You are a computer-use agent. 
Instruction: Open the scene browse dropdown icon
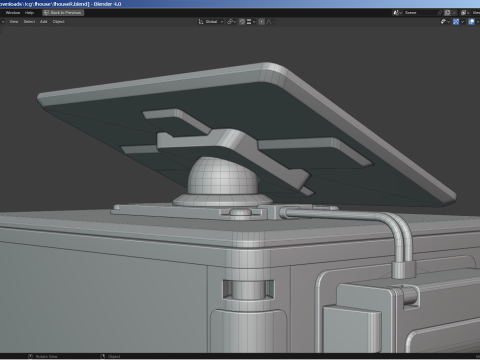click(397, 13)
